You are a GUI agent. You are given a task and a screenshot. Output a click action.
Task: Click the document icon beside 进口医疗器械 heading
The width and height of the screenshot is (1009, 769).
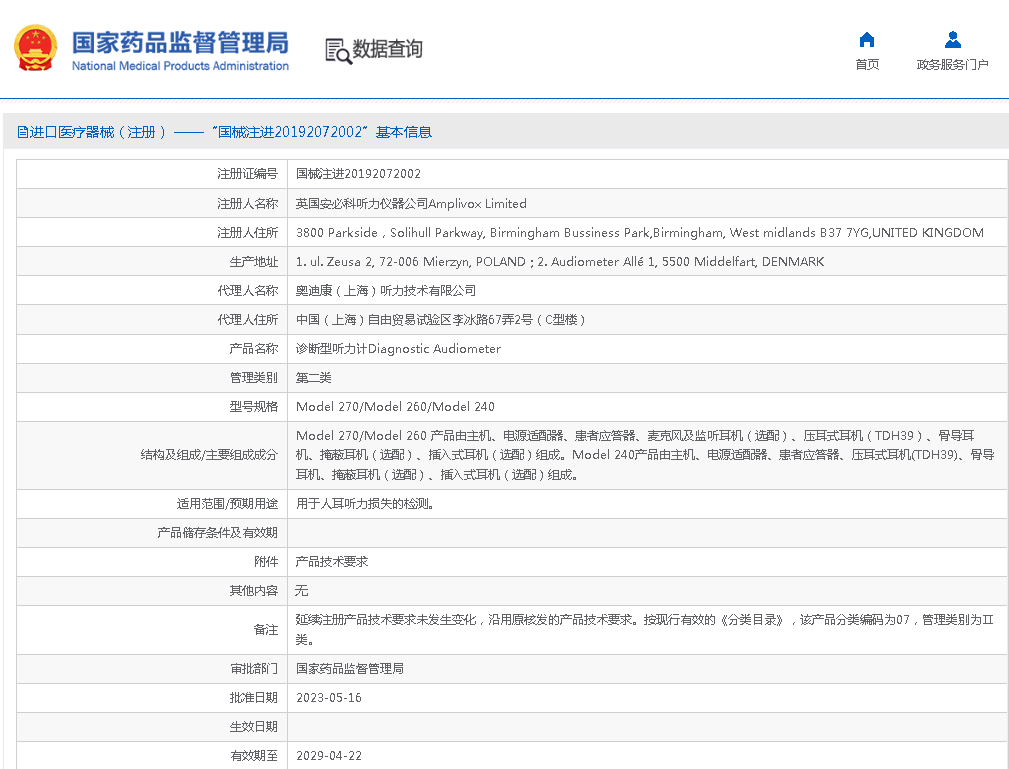(x=22, y=132)
